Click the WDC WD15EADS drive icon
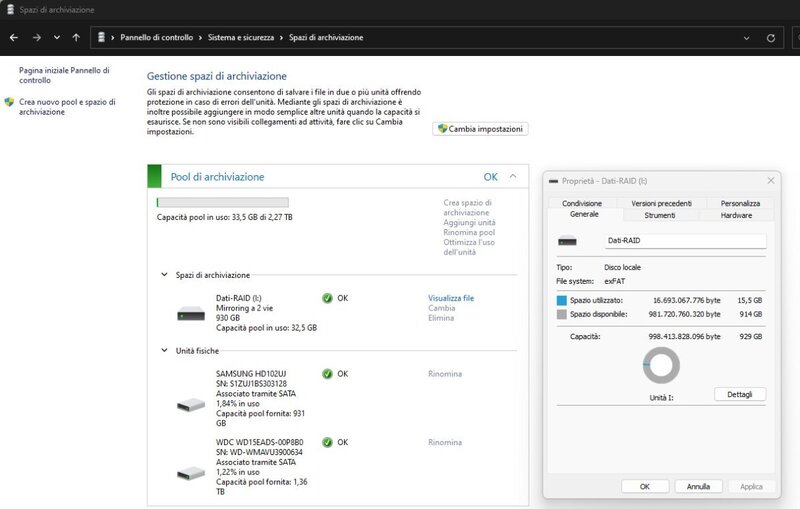The height and width of the screenshot is (509, 800). (x=191, y=473)
